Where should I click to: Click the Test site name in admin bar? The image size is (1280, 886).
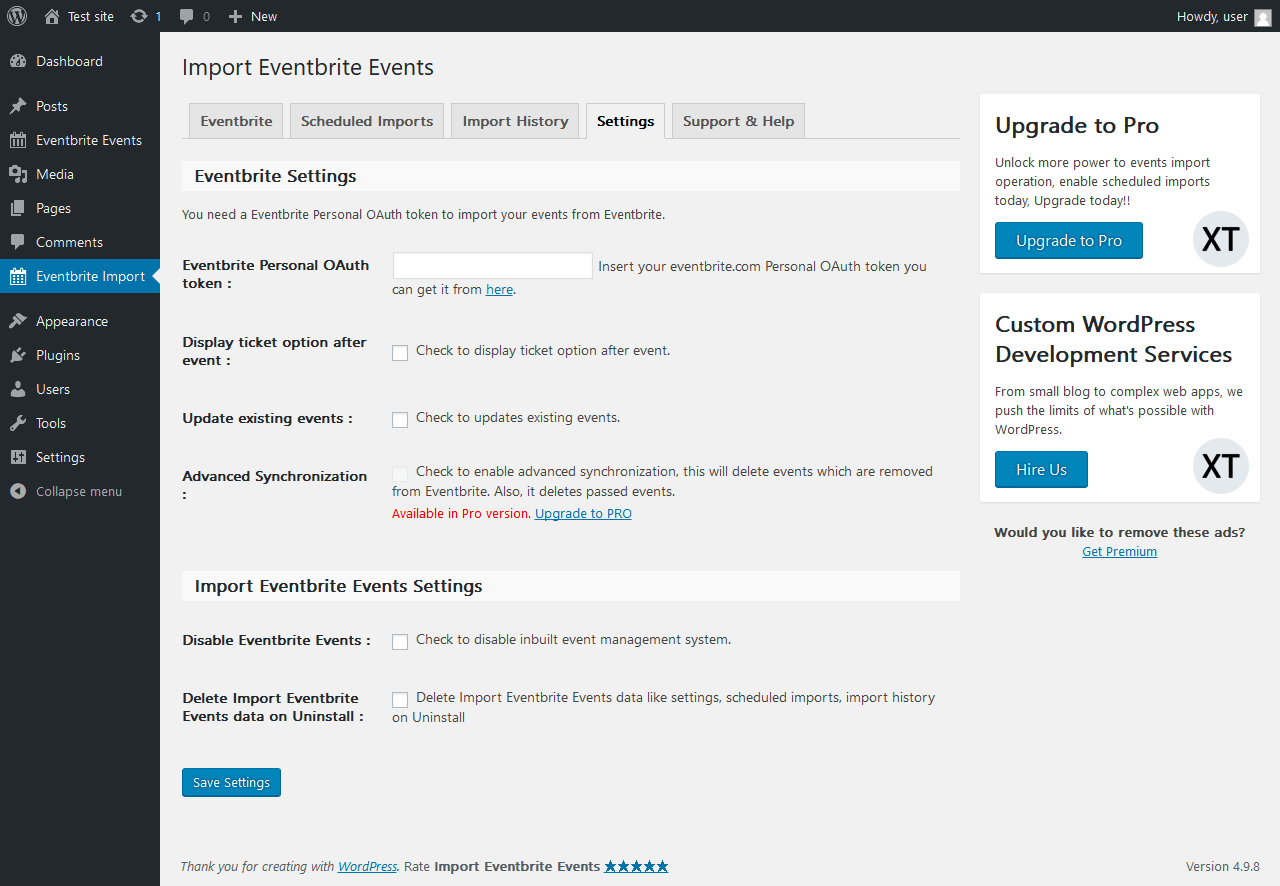[x=91, y=16]
